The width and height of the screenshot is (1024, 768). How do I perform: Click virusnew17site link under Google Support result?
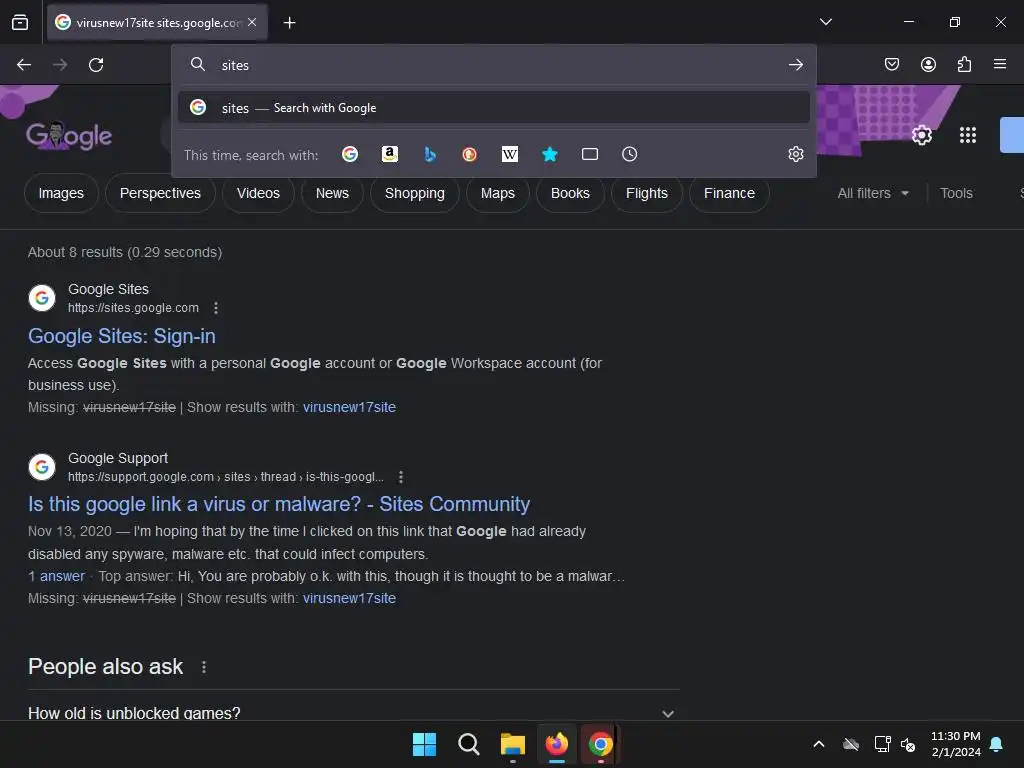[349, 598]
